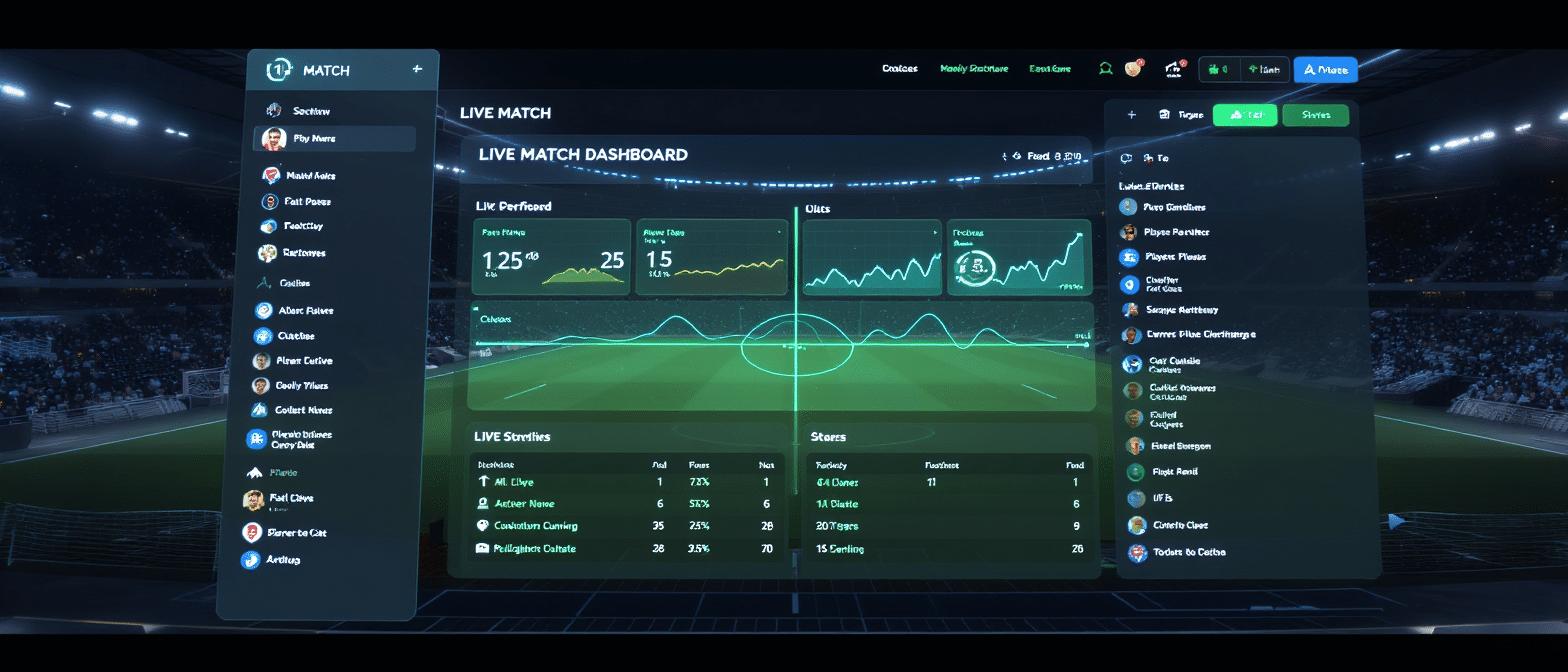Click the stadium icon with red badge
The width and height of the screenshot is (1568, 672).
tap(1174, 69)
